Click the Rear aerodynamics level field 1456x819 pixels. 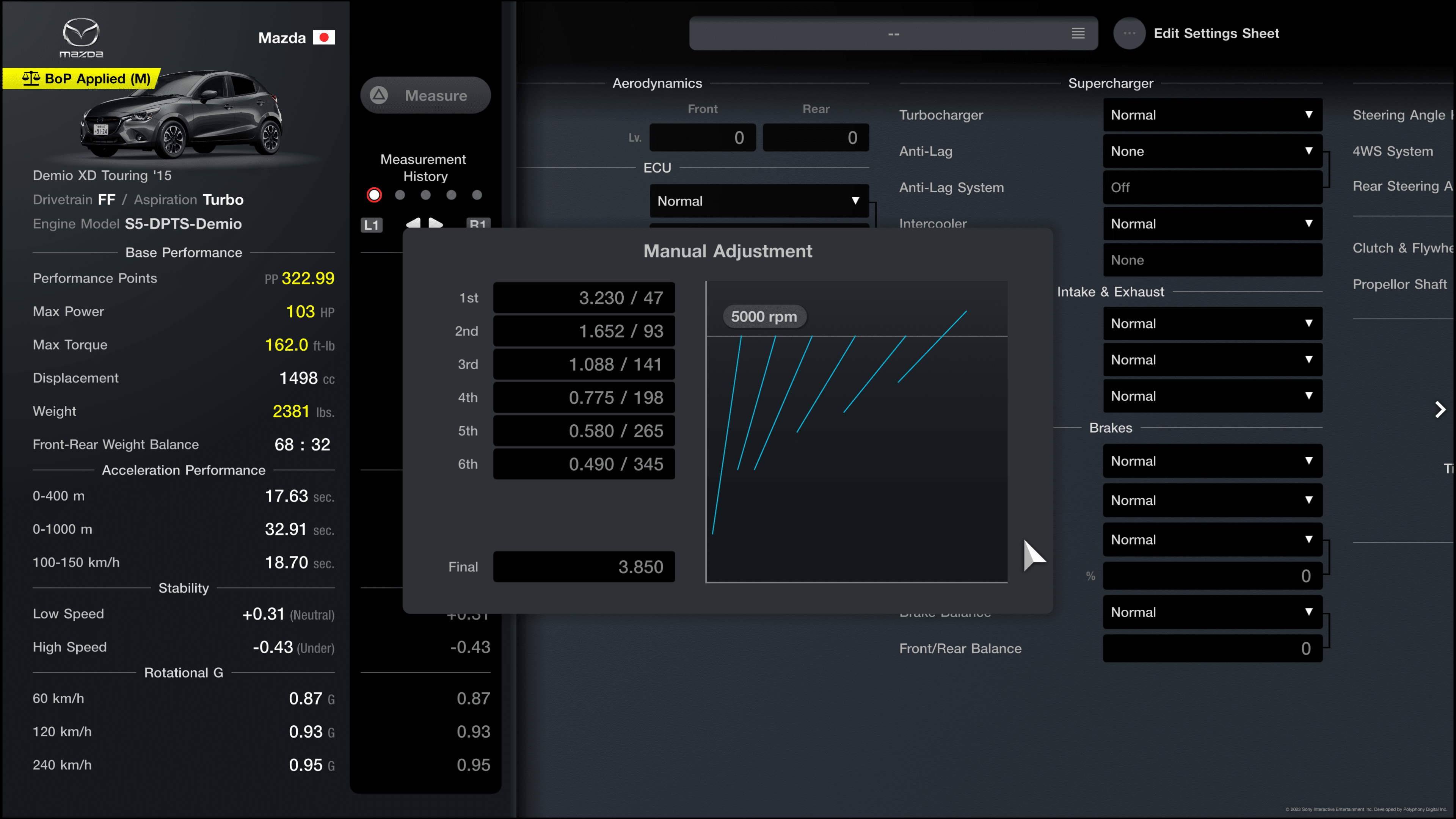[816, 137]
